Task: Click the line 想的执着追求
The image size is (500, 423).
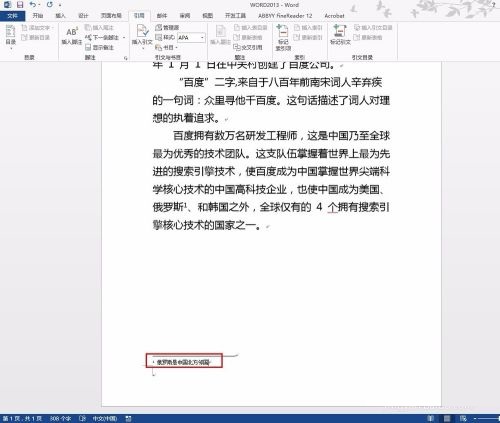Action: pyautogui.click(x=186, y=118)
